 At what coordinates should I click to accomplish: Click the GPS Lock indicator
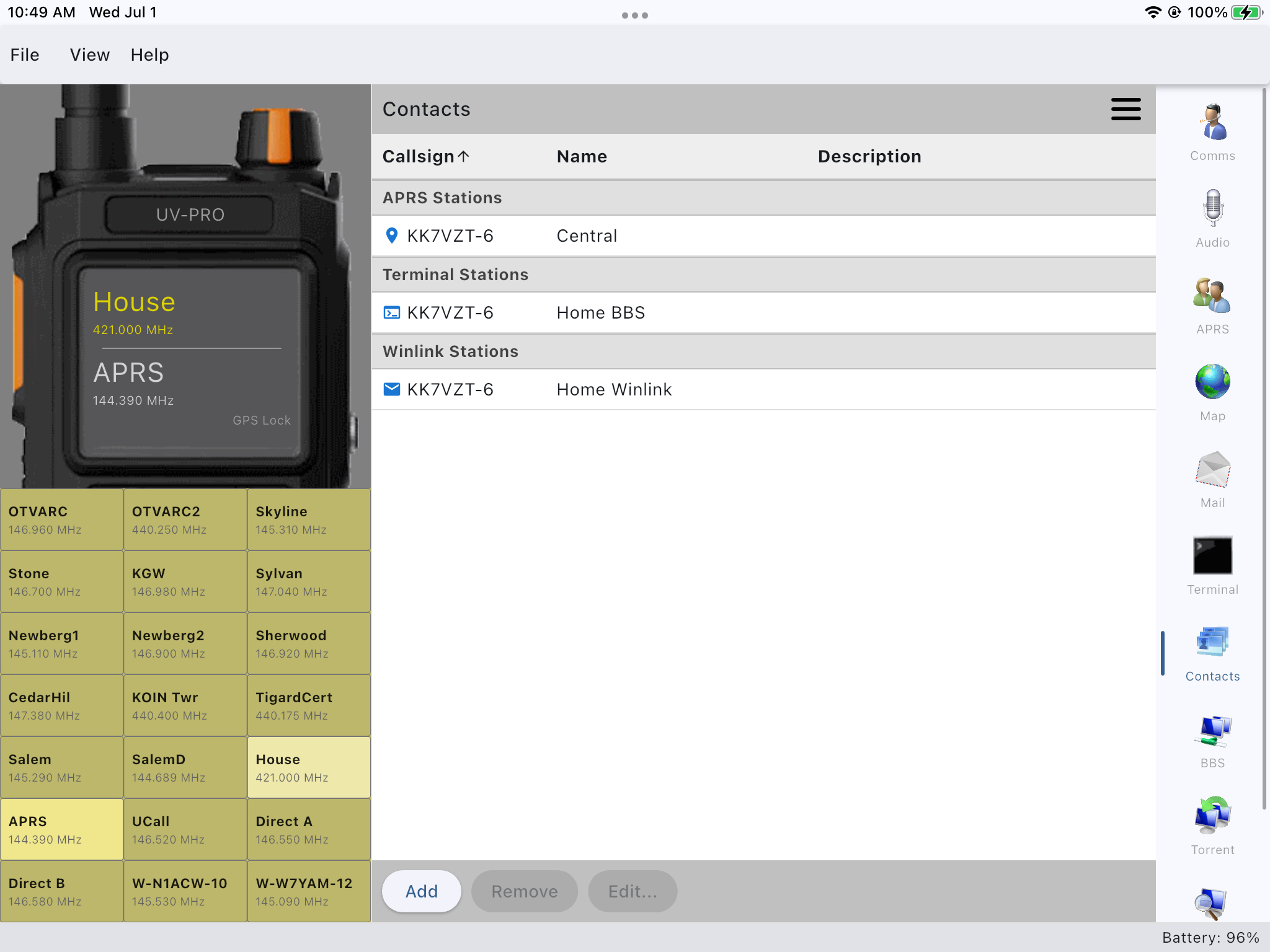click(262, 420)
